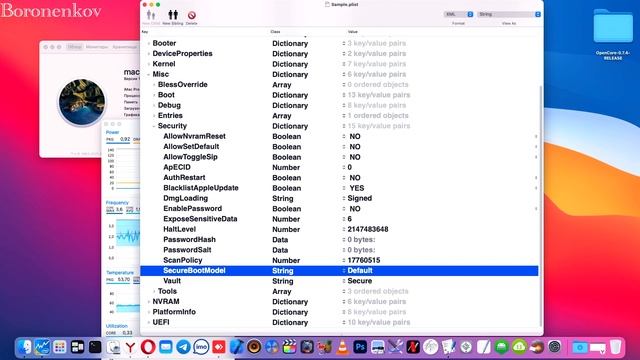
Task: Open the Sample.plist title document icon
Action: tap(327, 4)
